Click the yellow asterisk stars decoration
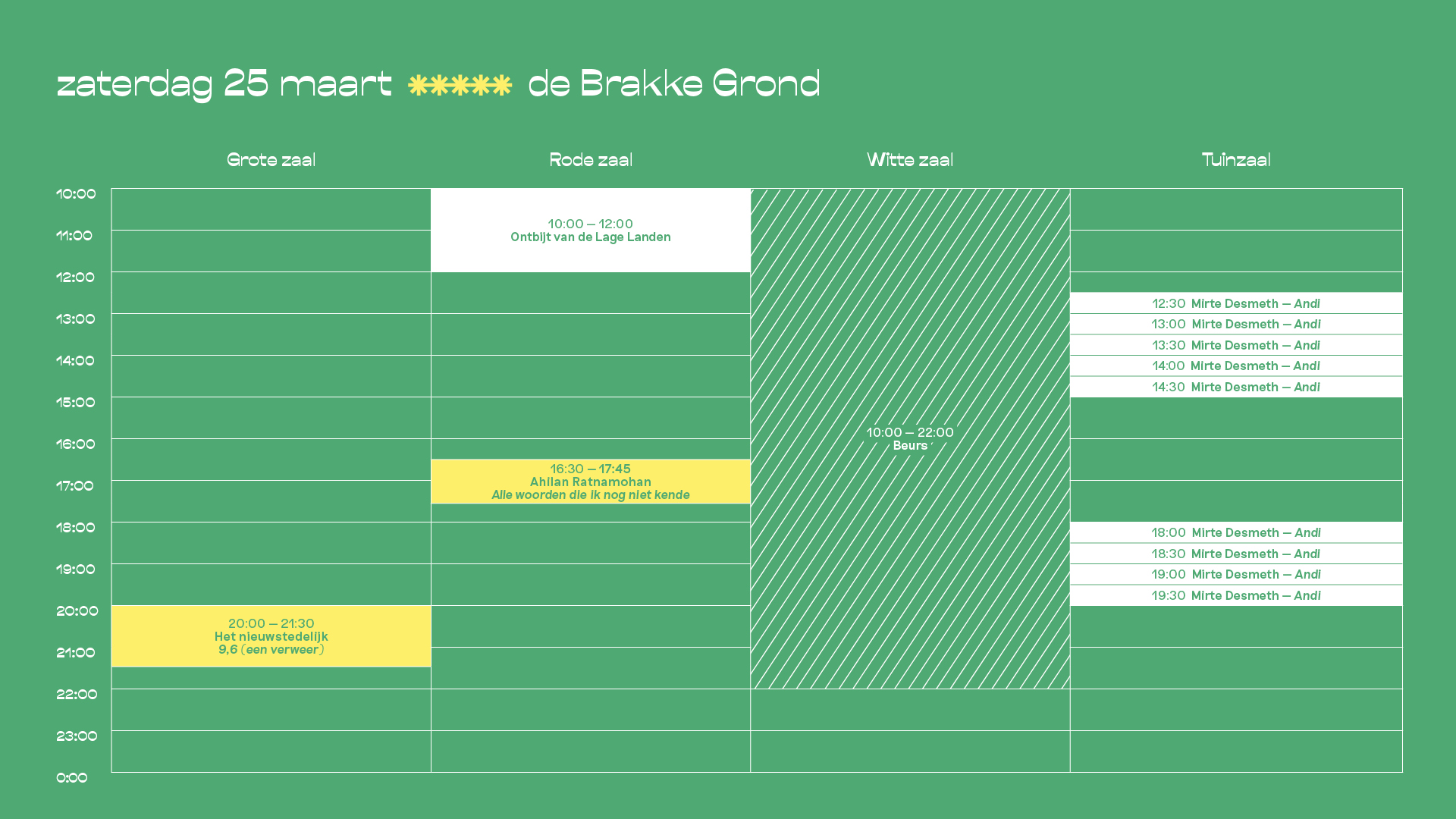 point(460,85)
